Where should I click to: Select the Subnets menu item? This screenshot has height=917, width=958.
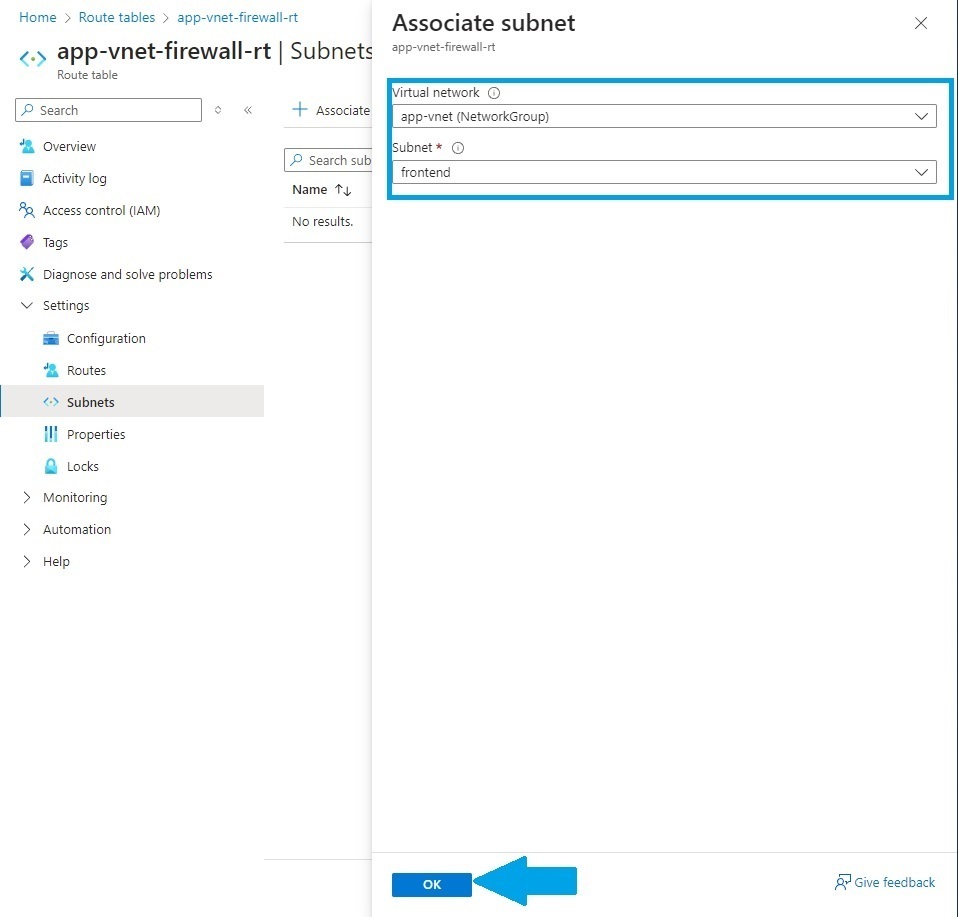click(x=90, y=403)
